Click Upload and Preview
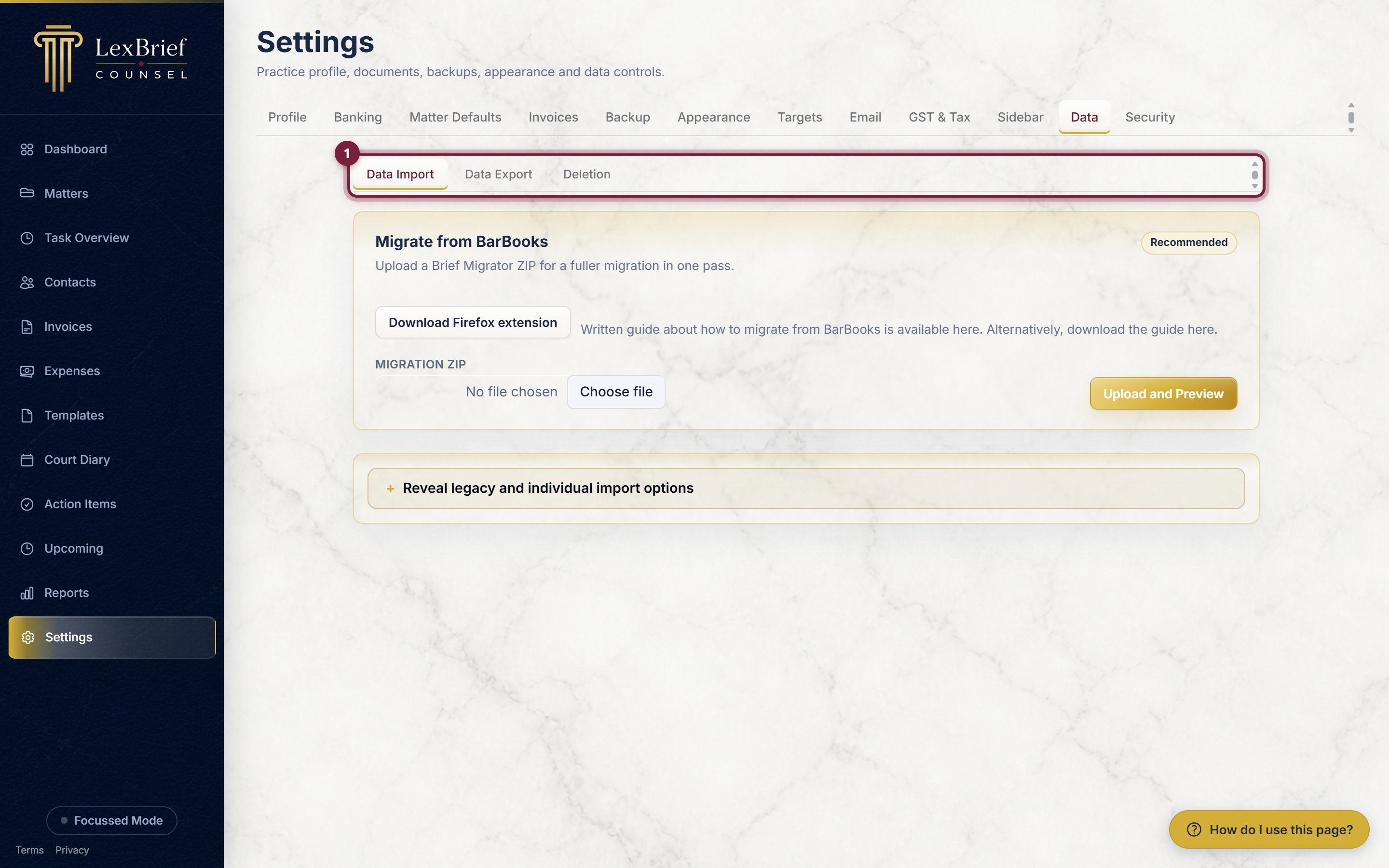The image size is (1389, 868). pyautogui.click(x=1163, y=394)
